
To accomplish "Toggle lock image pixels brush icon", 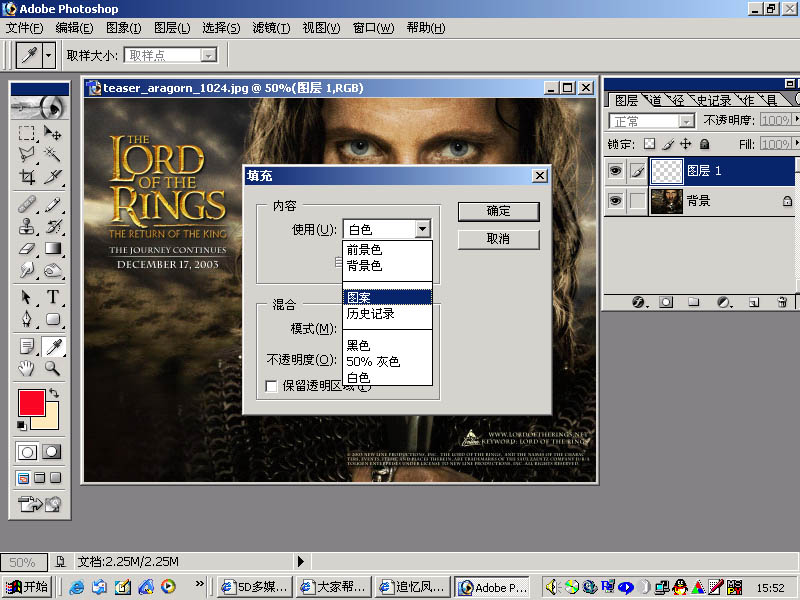I will tap(668, 144).
